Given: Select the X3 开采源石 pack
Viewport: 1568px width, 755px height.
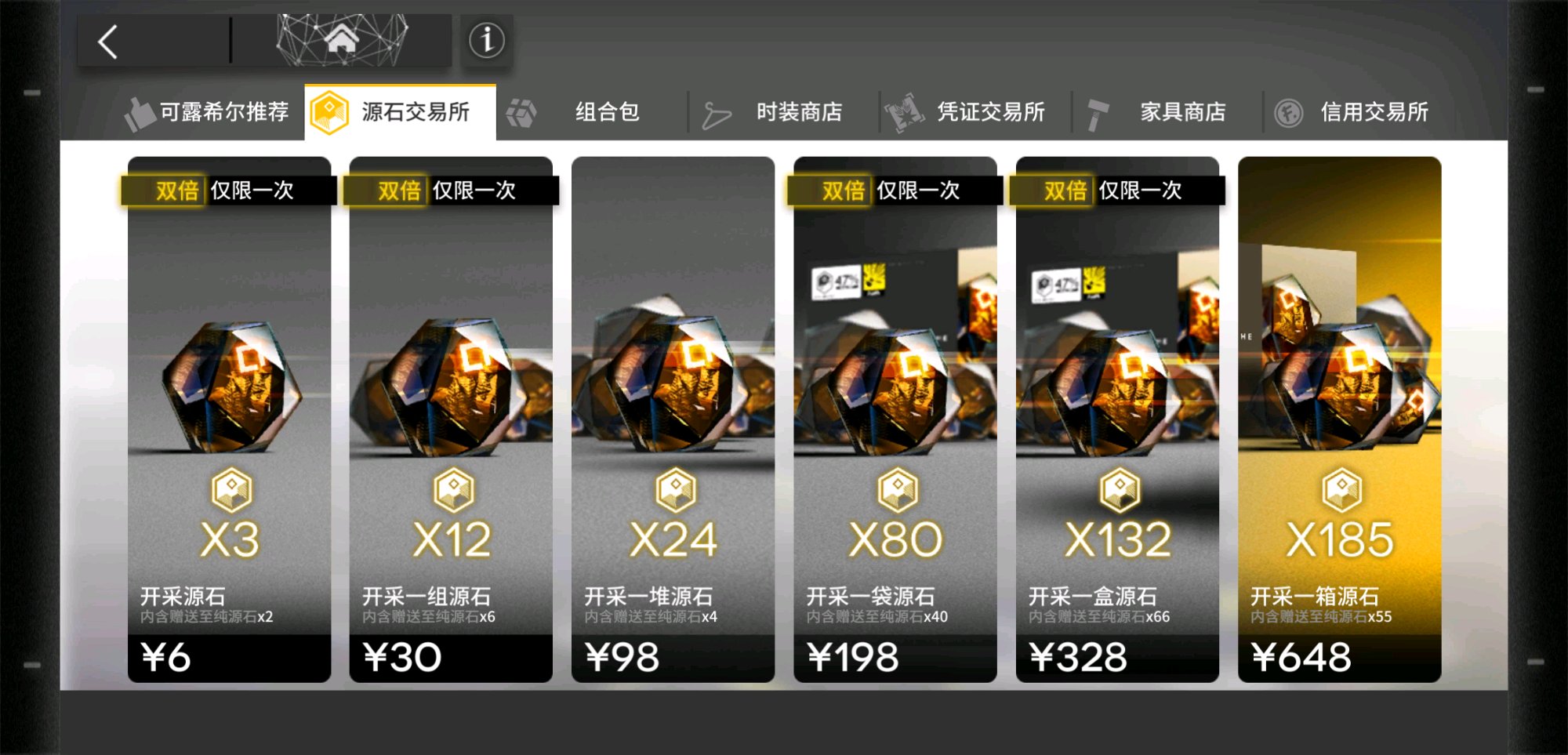Looking at the screenshot, I should tap(229, 419).
